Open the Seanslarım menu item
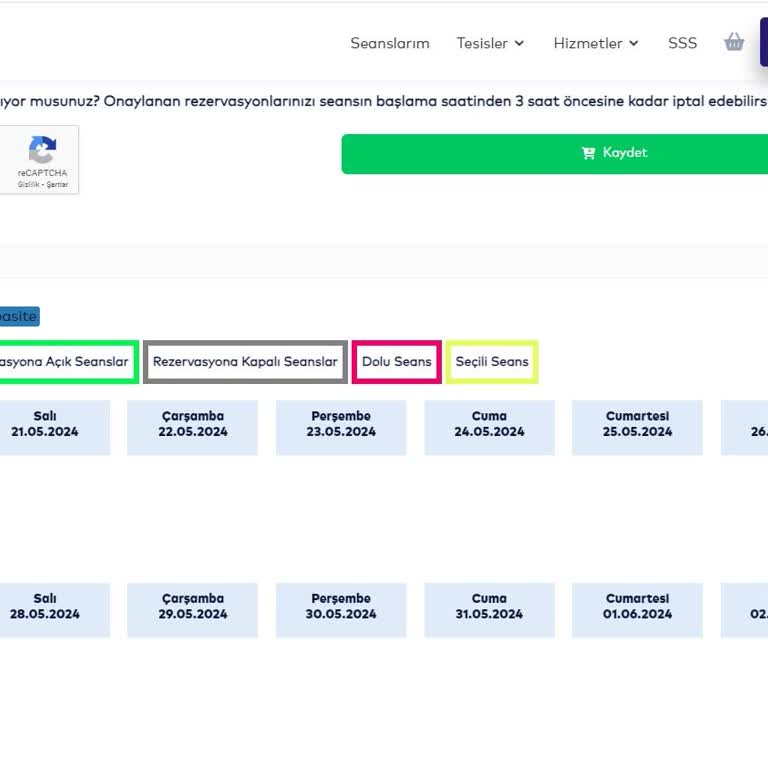Screen dimensions: 768x768 (389, 43)
